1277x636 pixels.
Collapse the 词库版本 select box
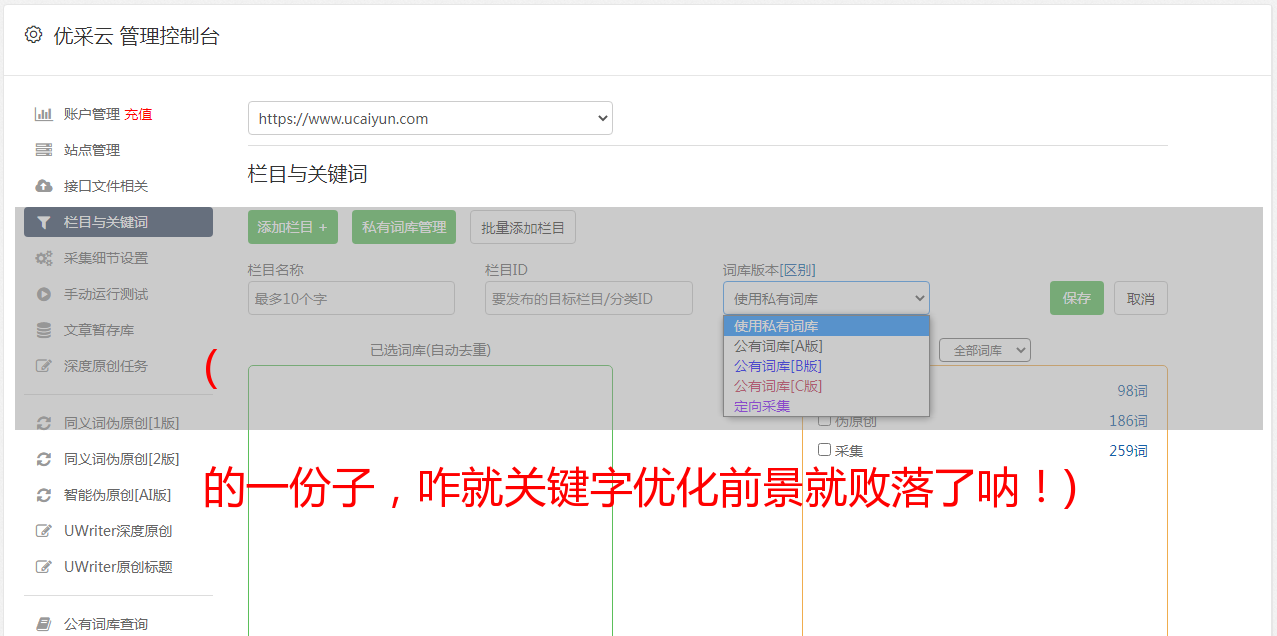click(x=826, y=298)
